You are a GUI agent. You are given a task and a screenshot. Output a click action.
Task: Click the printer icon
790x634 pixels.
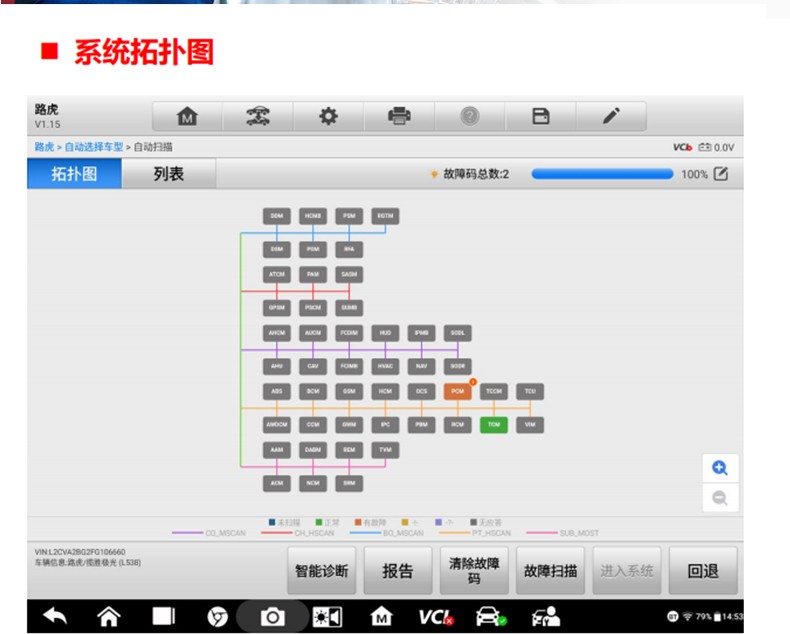[399, 117]
